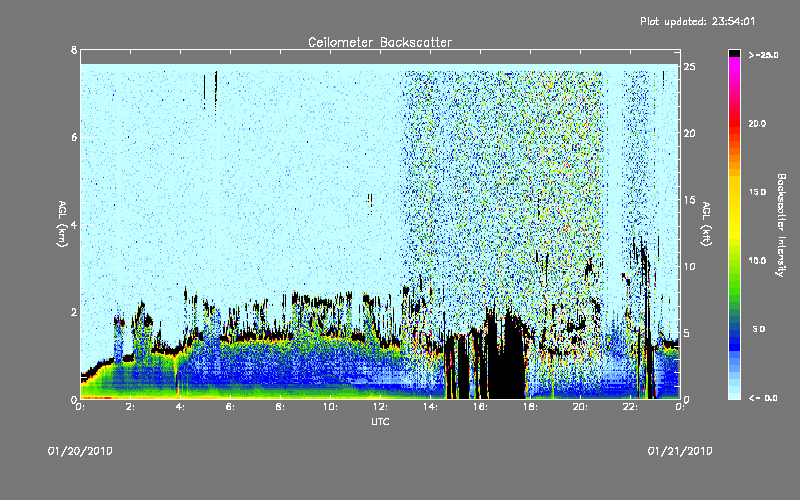800x500 pixels.
Task: Click the '8' km tick on left axis
Action: pyautogui.click(x=74, y=50)
